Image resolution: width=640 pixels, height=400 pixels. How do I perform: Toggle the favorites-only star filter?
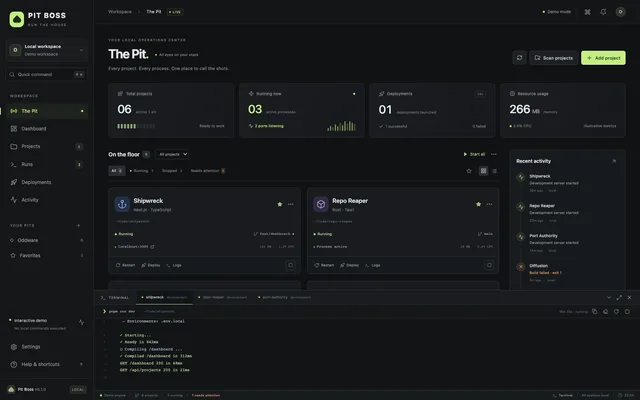[x=469, y=171]
